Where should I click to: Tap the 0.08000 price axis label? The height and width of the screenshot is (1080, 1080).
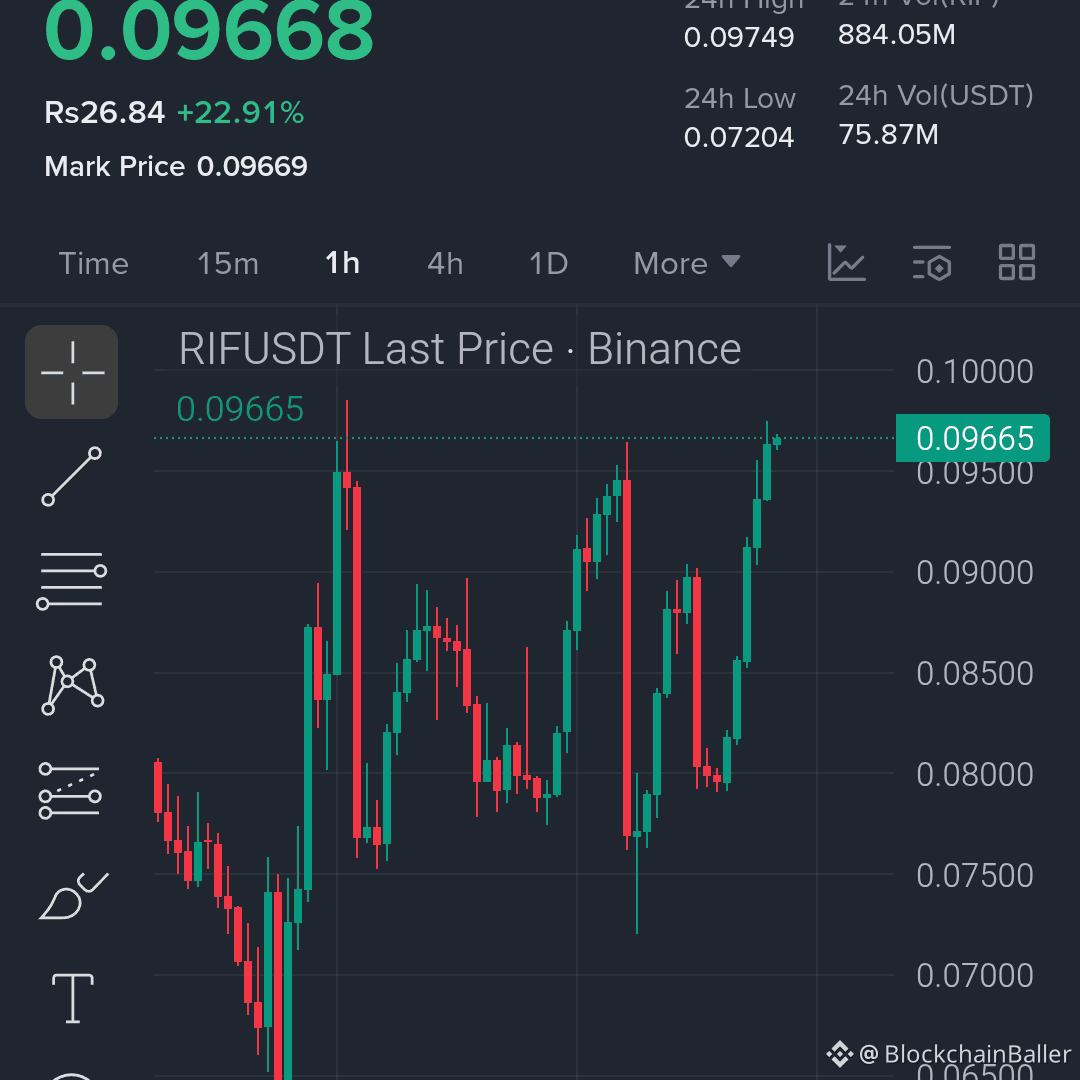coord(975,774)
